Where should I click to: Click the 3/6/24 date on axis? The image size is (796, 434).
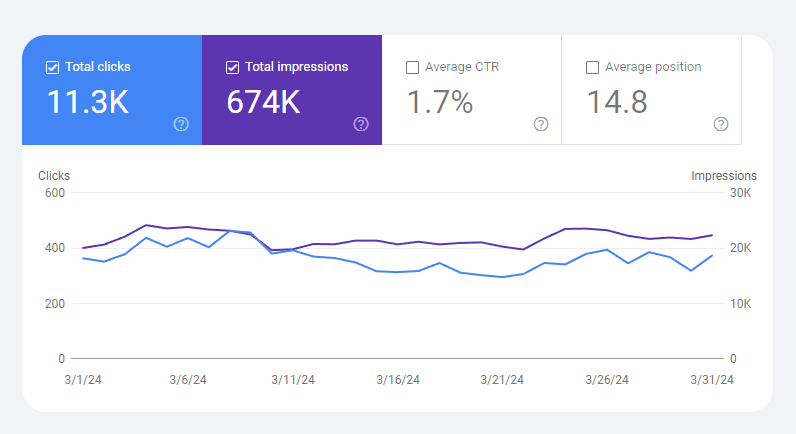pyautogui.click(x=188, y=380)
